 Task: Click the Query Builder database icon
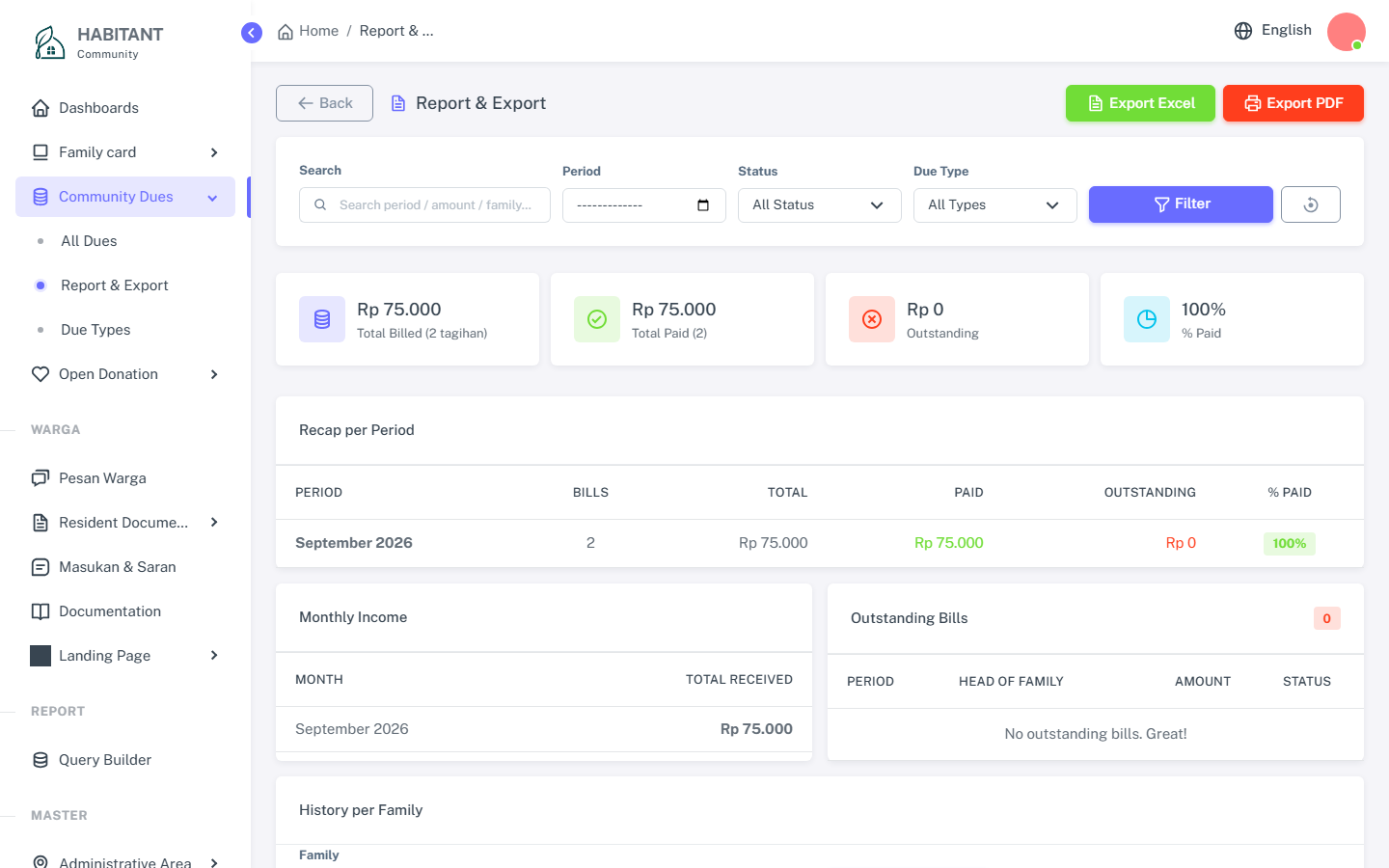41,760
